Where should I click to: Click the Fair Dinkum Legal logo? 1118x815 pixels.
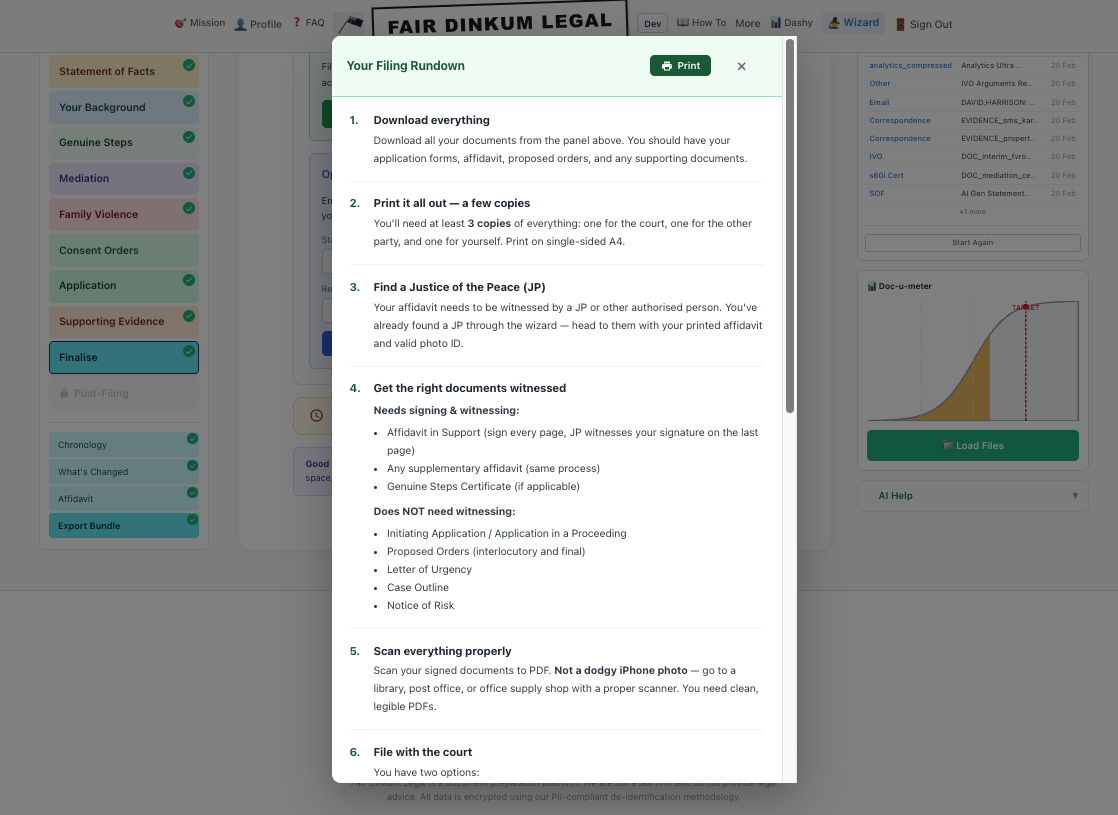click(500, 21)
